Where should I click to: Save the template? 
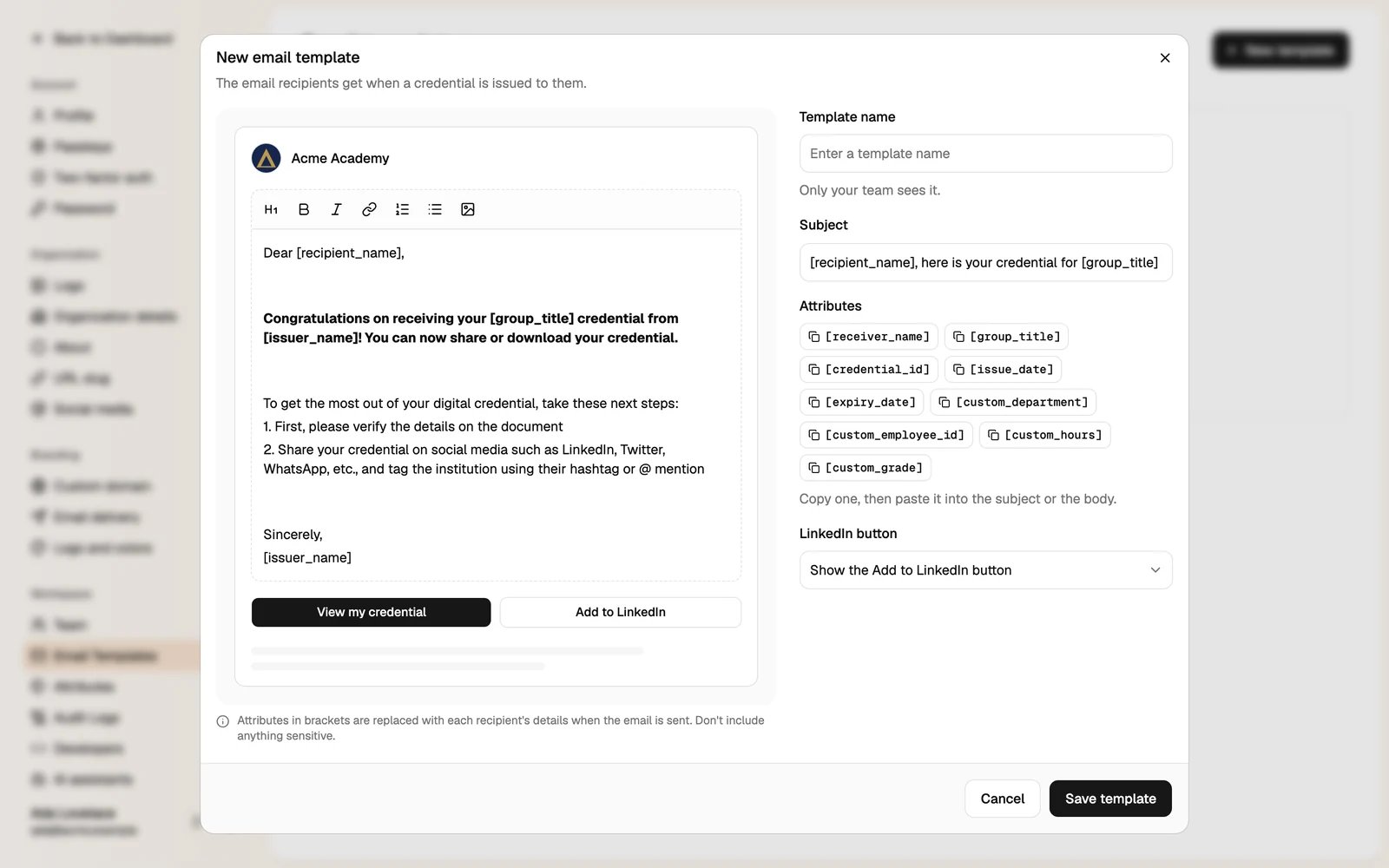[x=1110, y=799]
